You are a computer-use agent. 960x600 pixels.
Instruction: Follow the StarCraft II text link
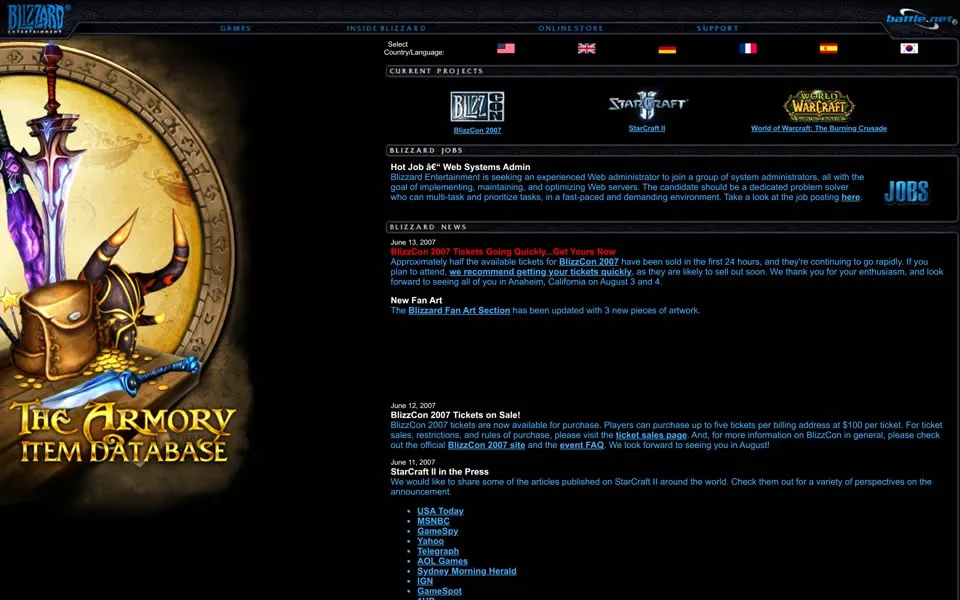pos(647,129)
